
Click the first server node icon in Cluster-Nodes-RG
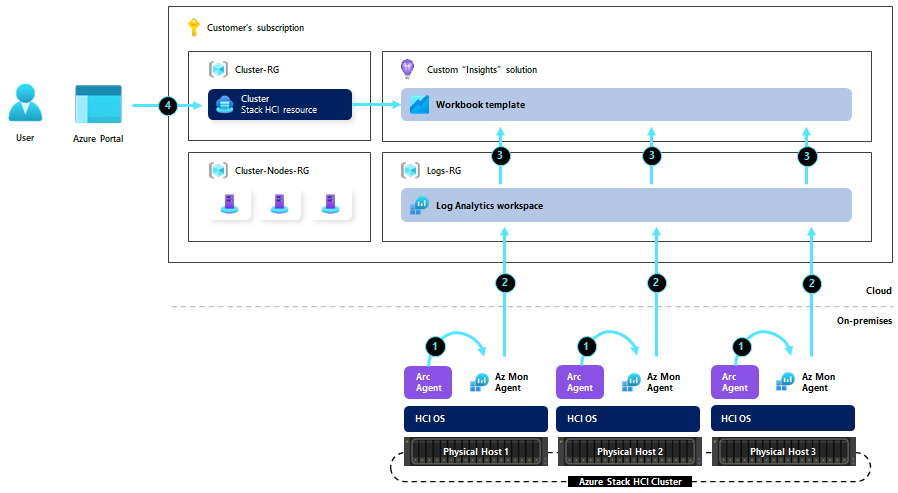pyautogui.click(x=230, y=204)
